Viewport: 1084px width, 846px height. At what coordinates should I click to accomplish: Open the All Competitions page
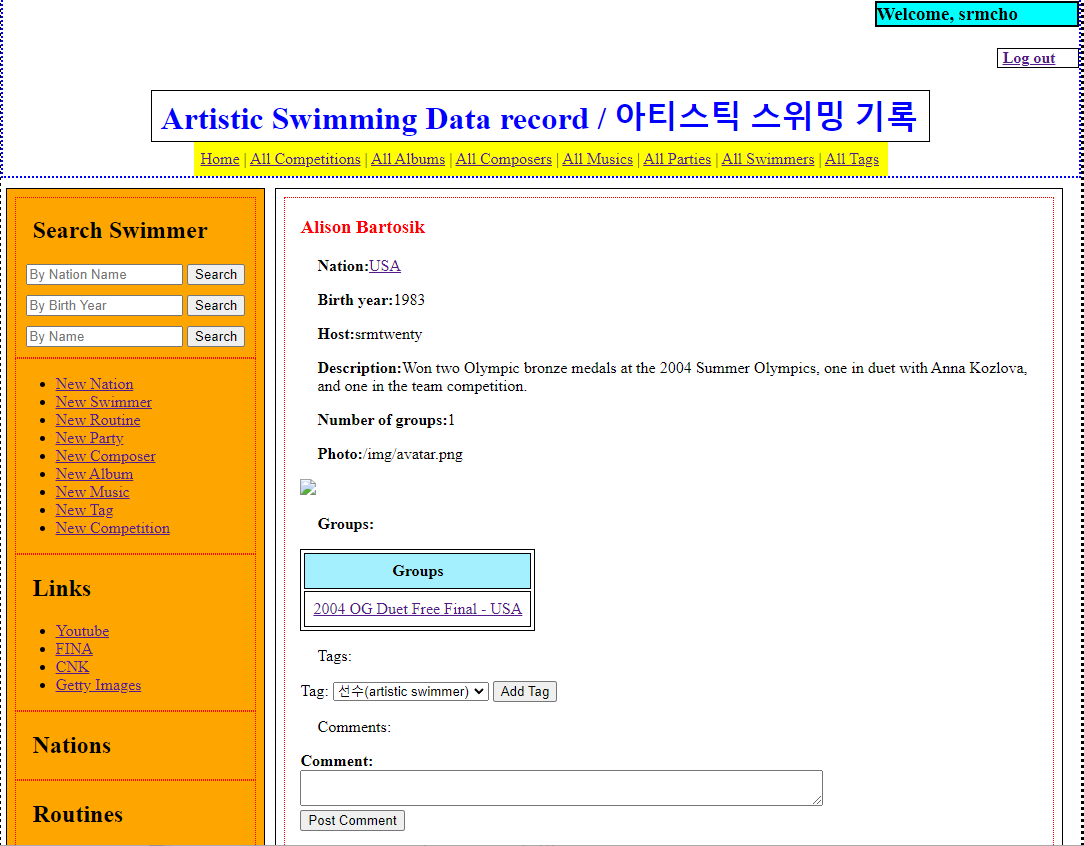click(x=305, y=159)
